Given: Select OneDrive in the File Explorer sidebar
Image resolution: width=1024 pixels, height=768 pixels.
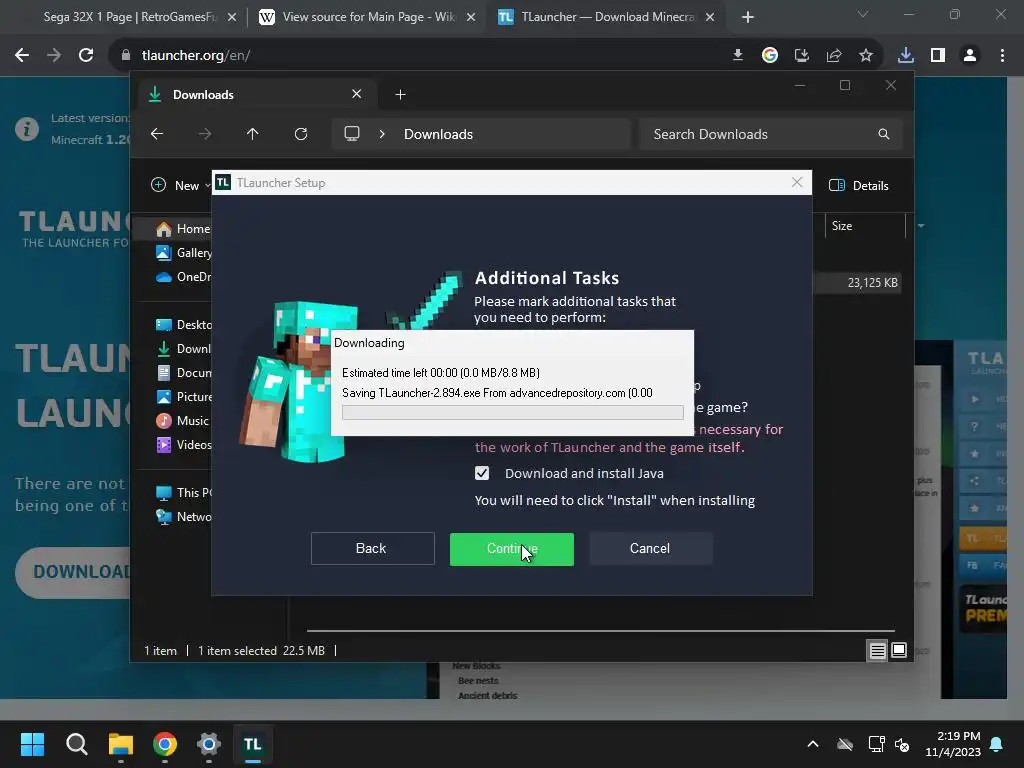Looking at the screenshot, I should 183,277.
